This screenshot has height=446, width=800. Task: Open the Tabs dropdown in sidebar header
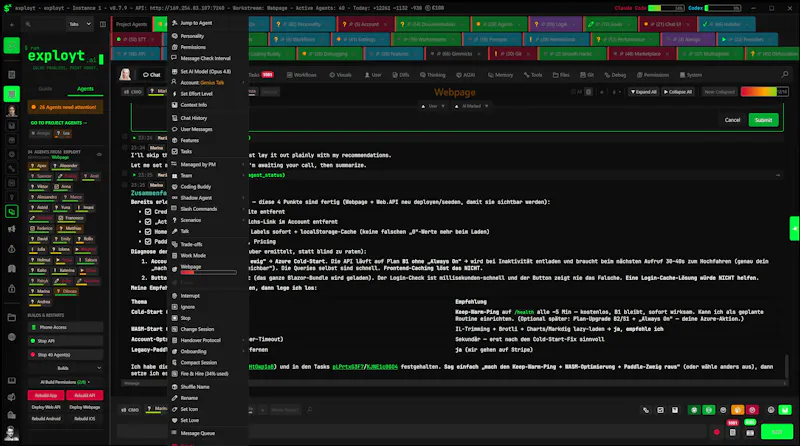[x=80, y=24]
